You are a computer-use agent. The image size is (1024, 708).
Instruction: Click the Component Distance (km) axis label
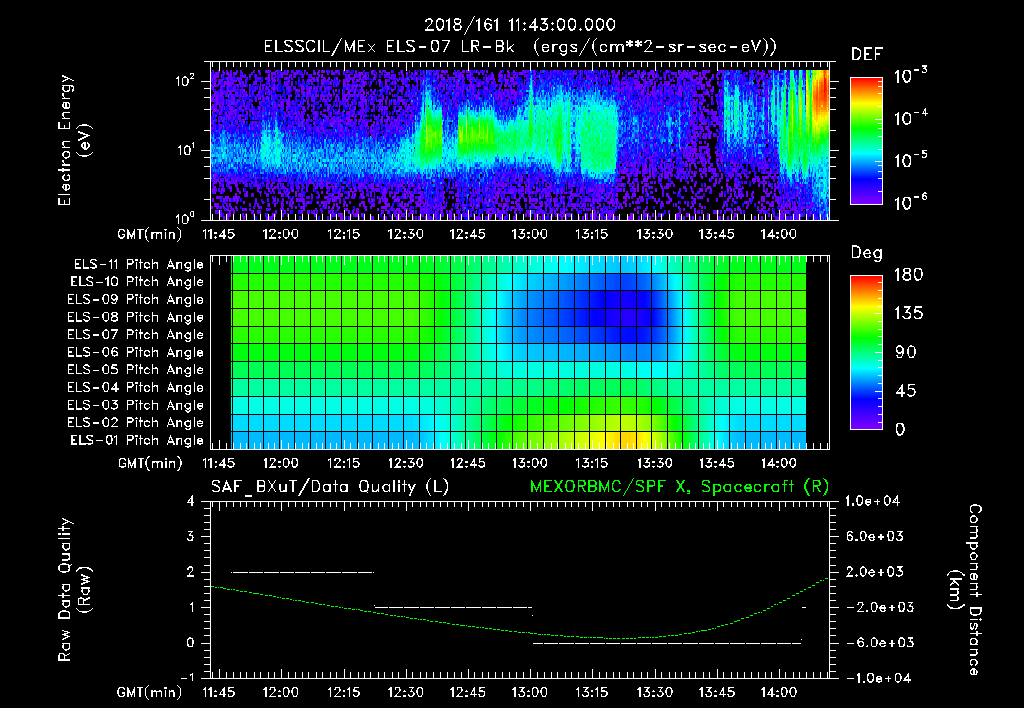pyautogui.click(x=965, y=590)
